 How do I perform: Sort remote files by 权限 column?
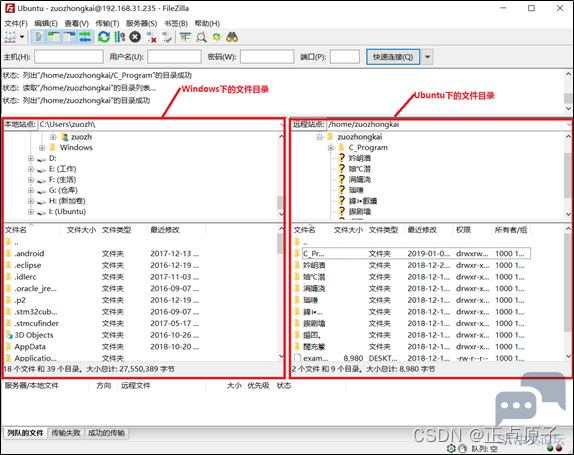[472, 230]
